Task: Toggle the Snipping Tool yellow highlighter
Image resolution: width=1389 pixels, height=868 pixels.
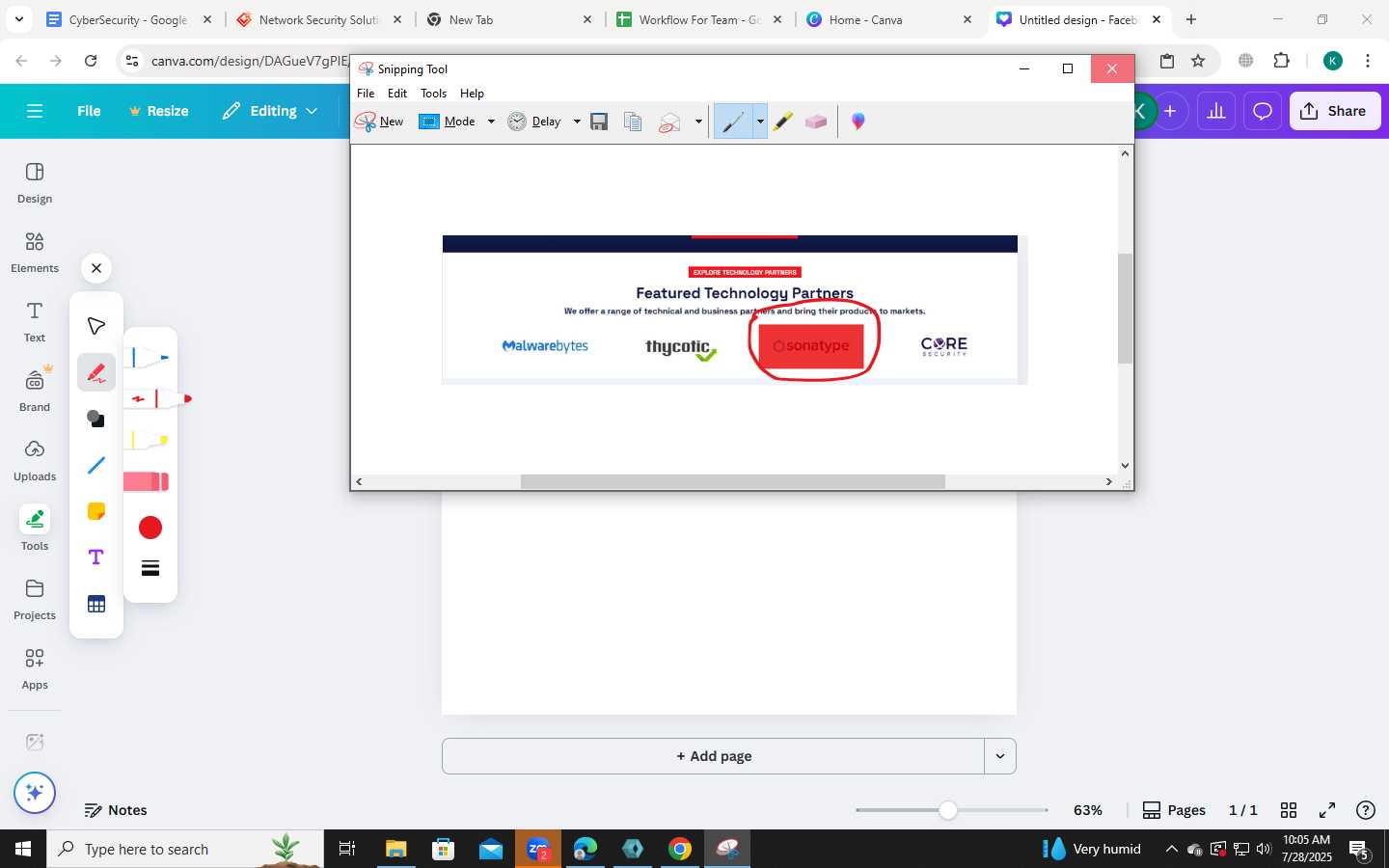Action: [783, 122]
